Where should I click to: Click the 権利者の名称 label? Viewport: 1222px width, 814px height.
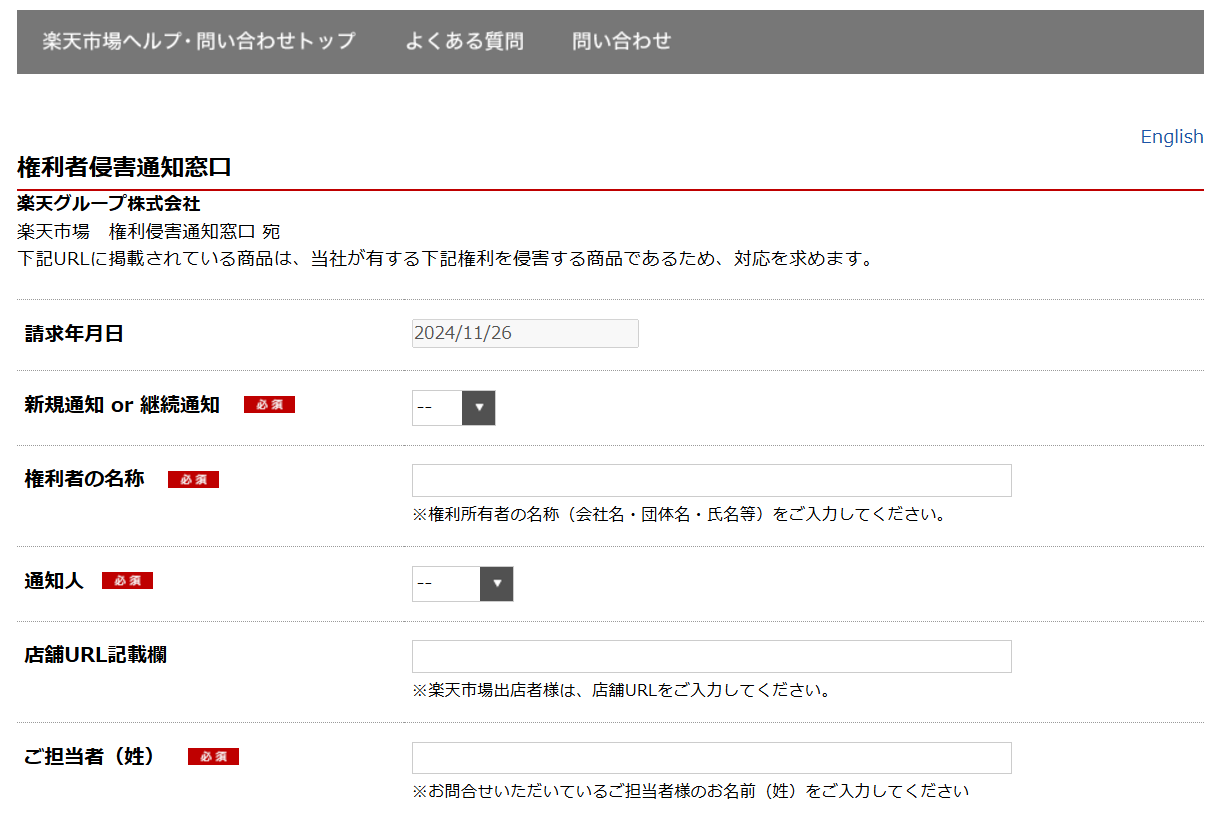click(x=84, y=479)
